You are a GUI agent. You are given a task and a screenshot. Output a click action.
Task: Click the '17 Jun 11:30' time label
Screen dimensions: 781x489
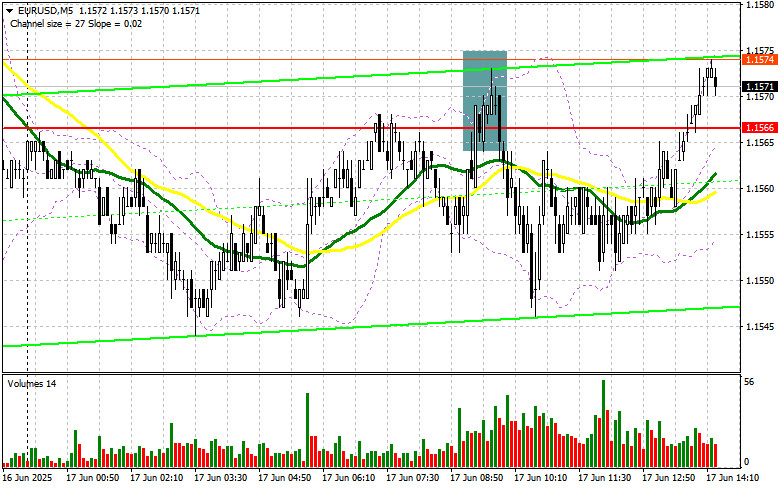coord(604,478)
